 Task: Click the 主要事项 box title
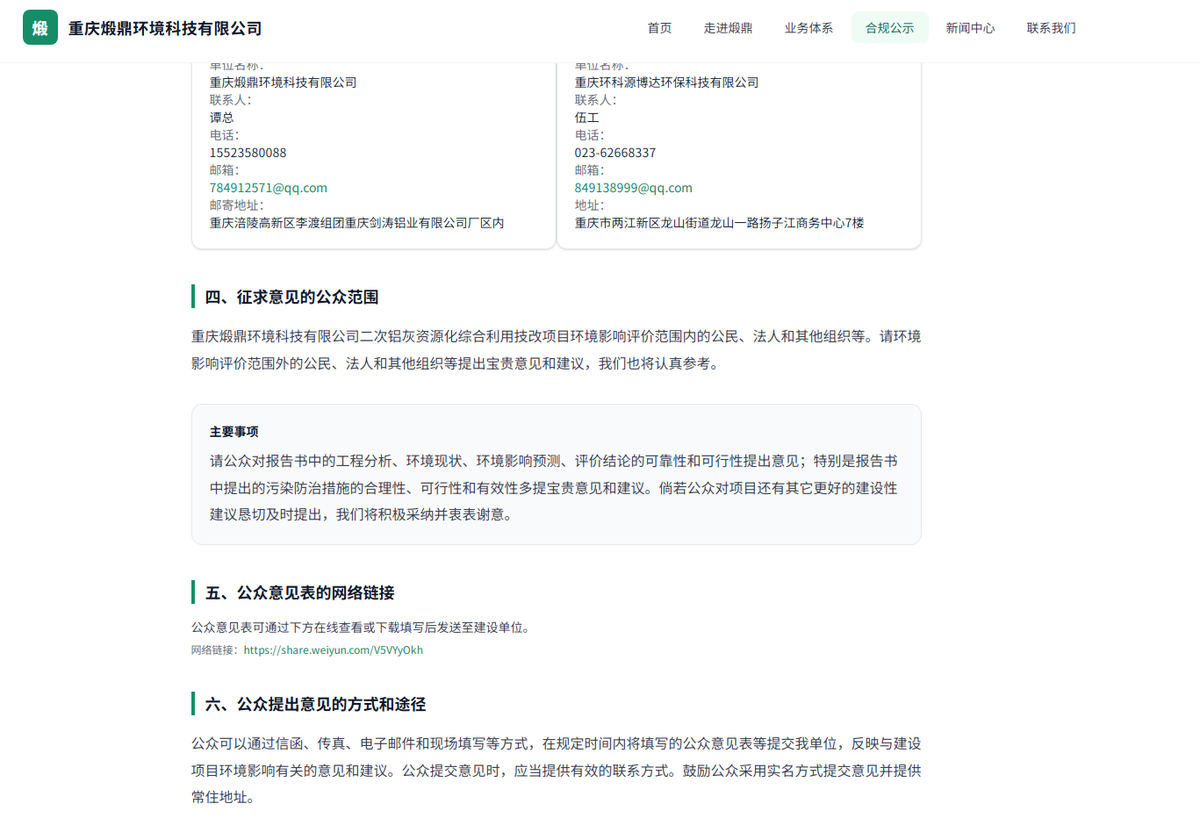pyautogui.click(x=234, y=432)
